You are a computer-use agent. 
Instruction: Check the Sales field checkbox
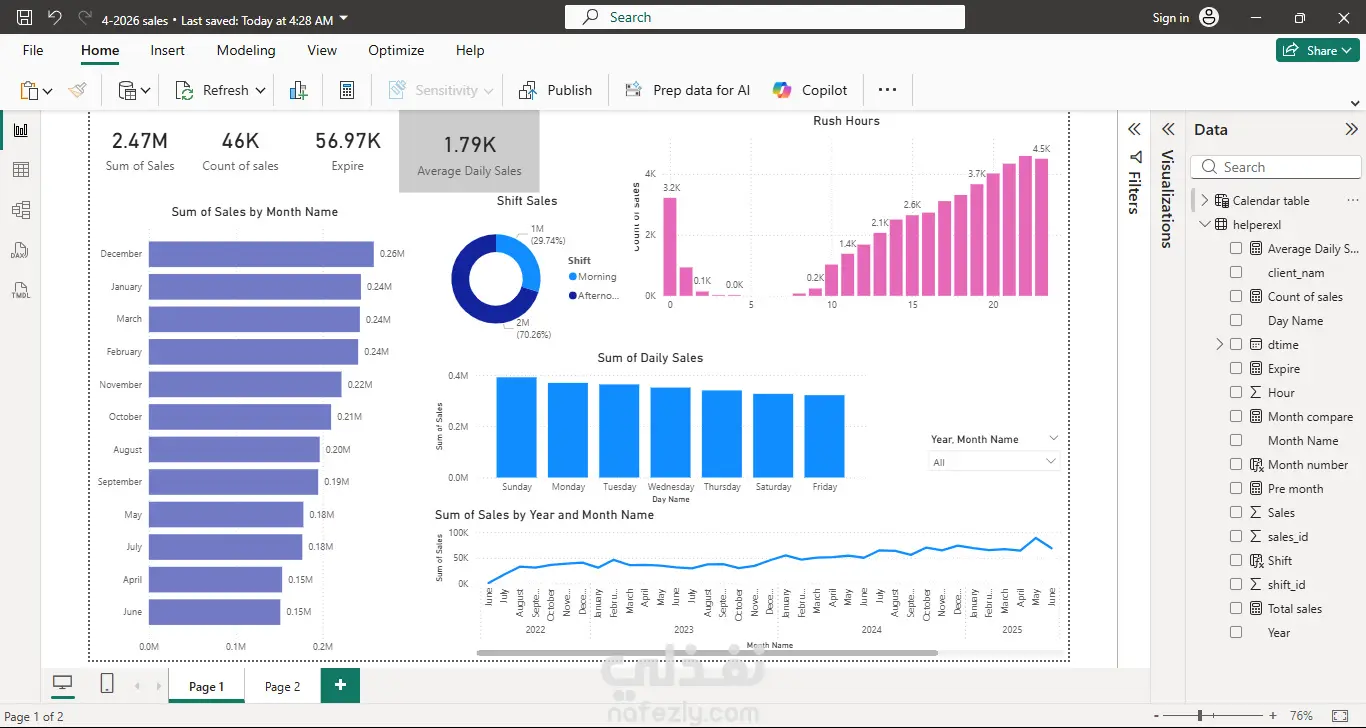click(x=1236, y=512)
